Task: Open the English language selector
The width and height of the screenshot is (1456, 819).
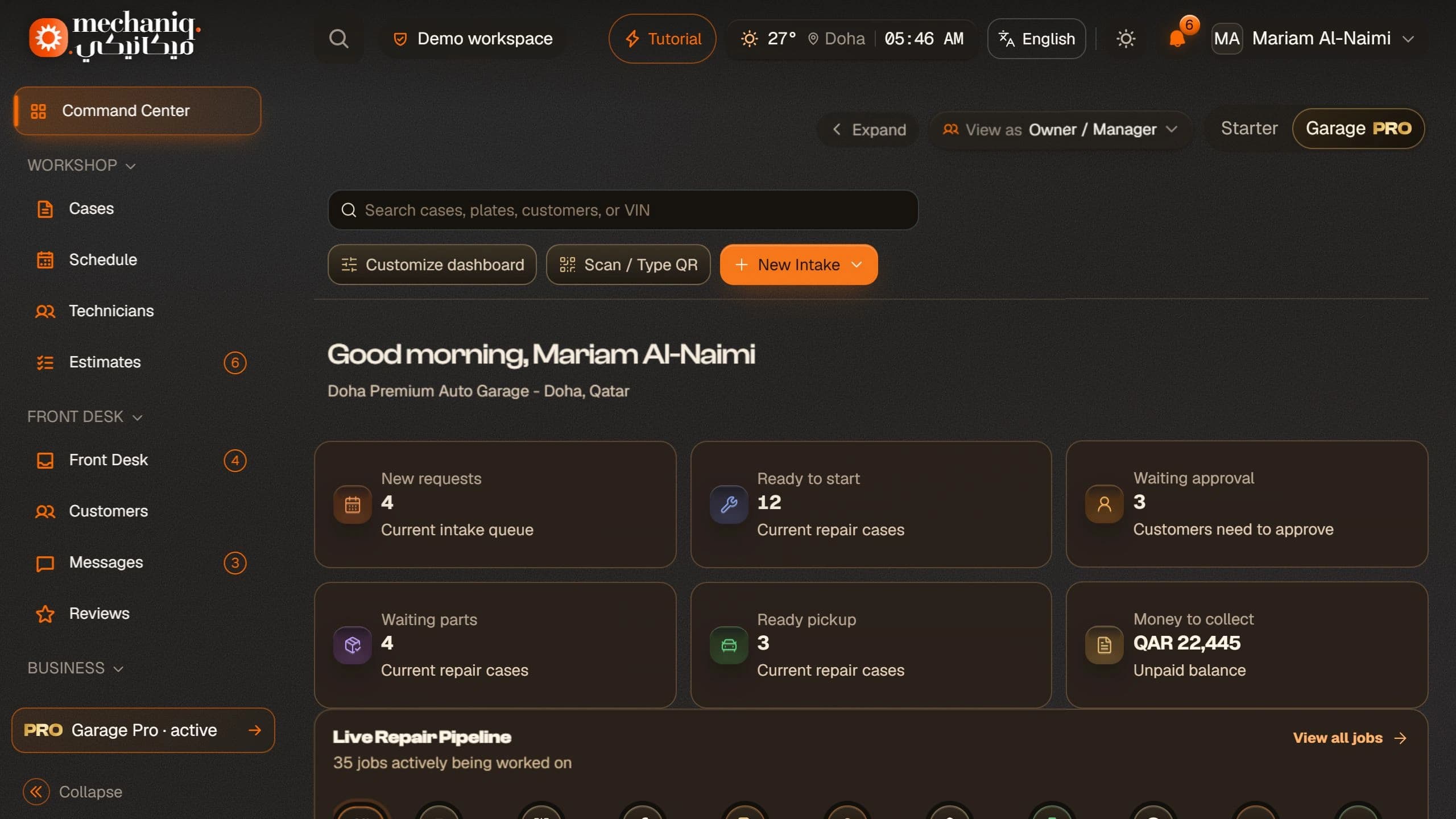Action: 1036,39
